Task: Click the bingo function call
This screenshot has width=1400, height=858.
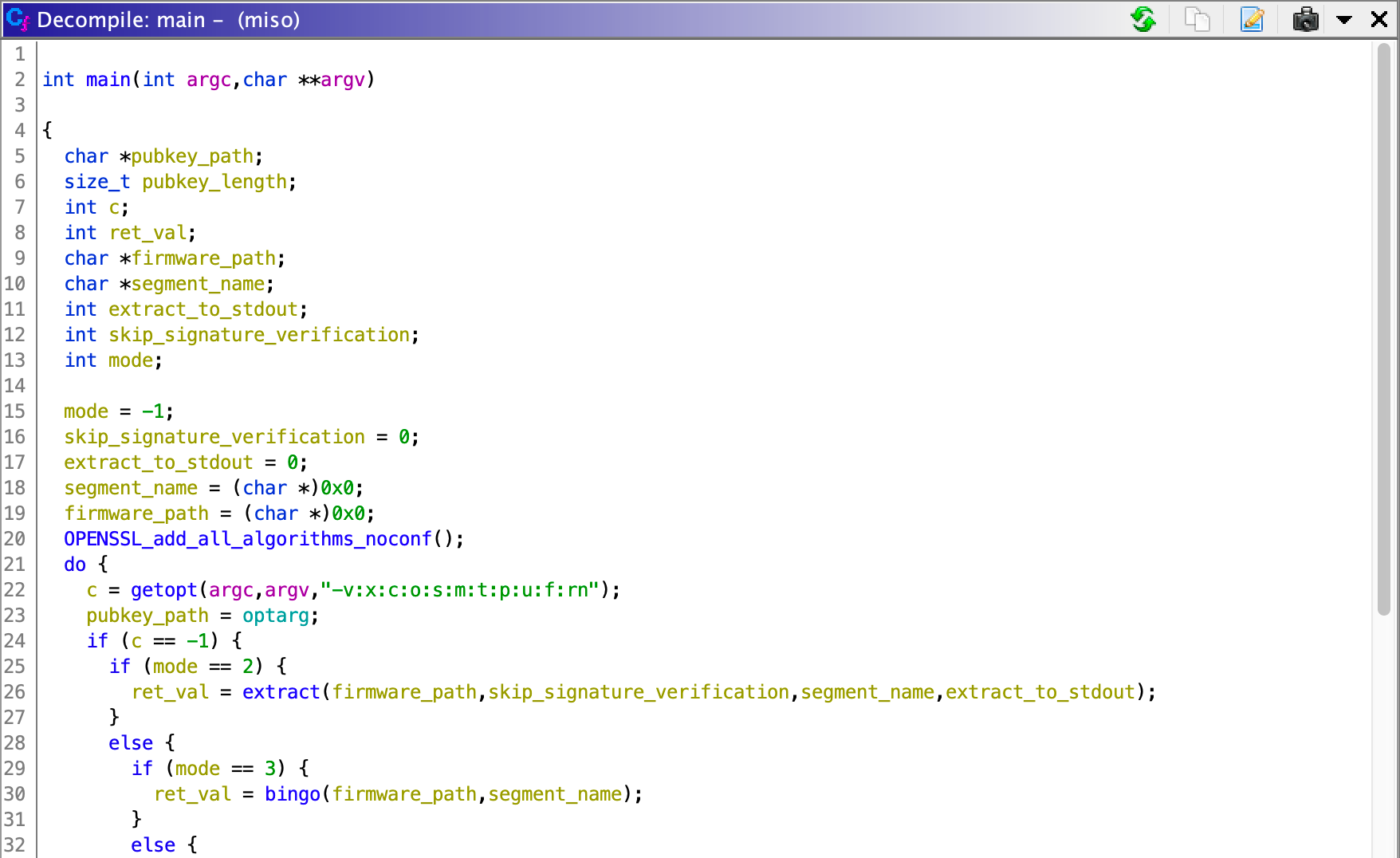Action: click(292, 794)
